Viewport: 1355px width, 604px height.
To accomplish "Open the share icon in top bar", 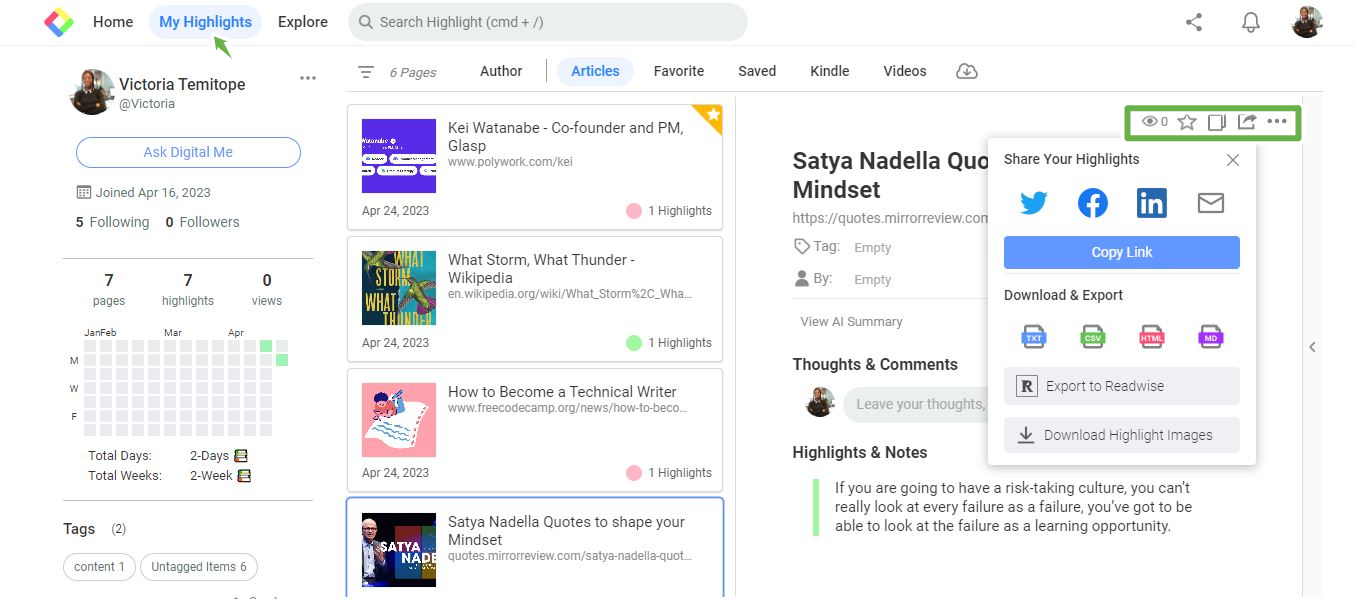I will click(1194, 22).
